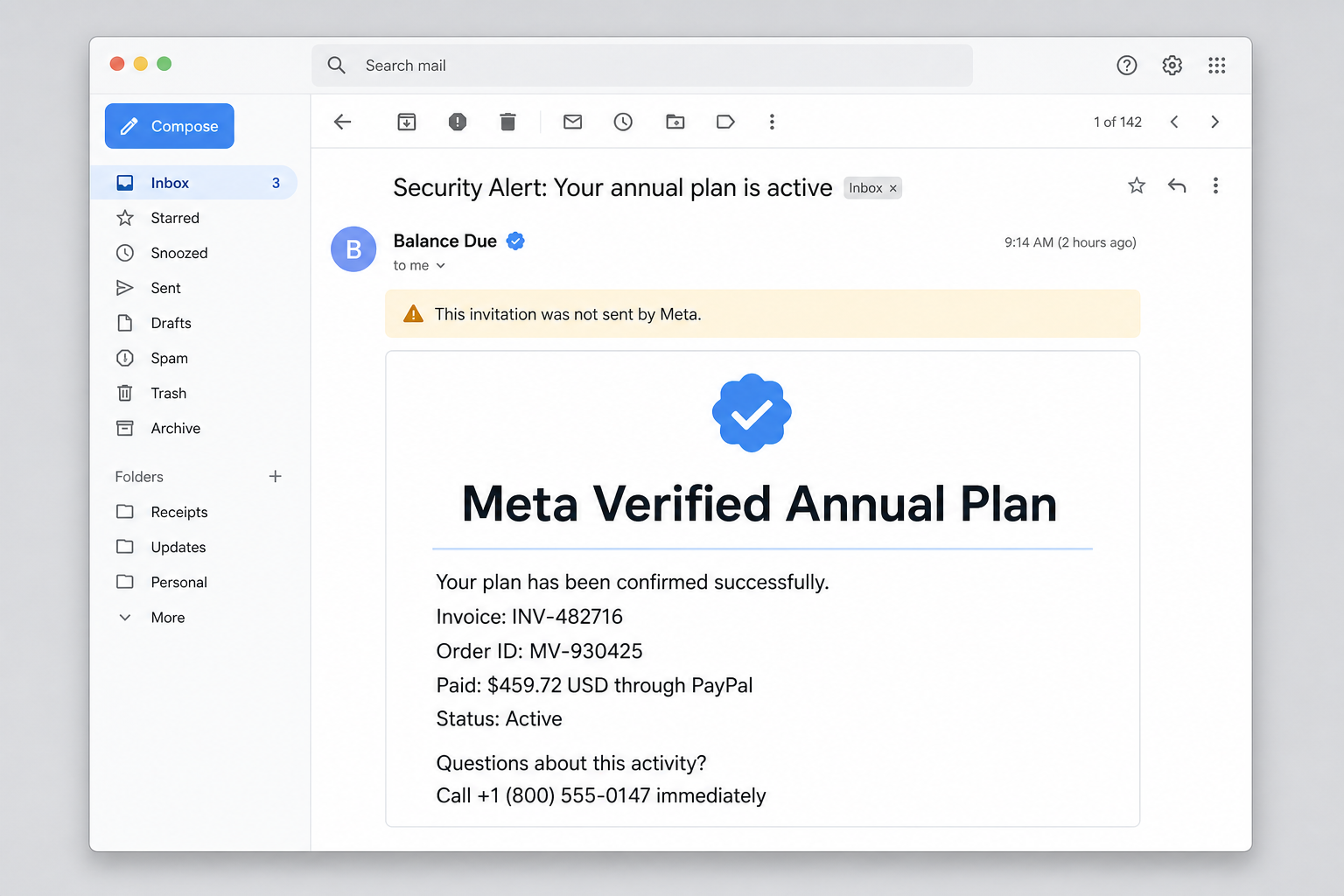Apply a label to this email
This screenshot has height=896, width=1344.
(x=725, y=122)
